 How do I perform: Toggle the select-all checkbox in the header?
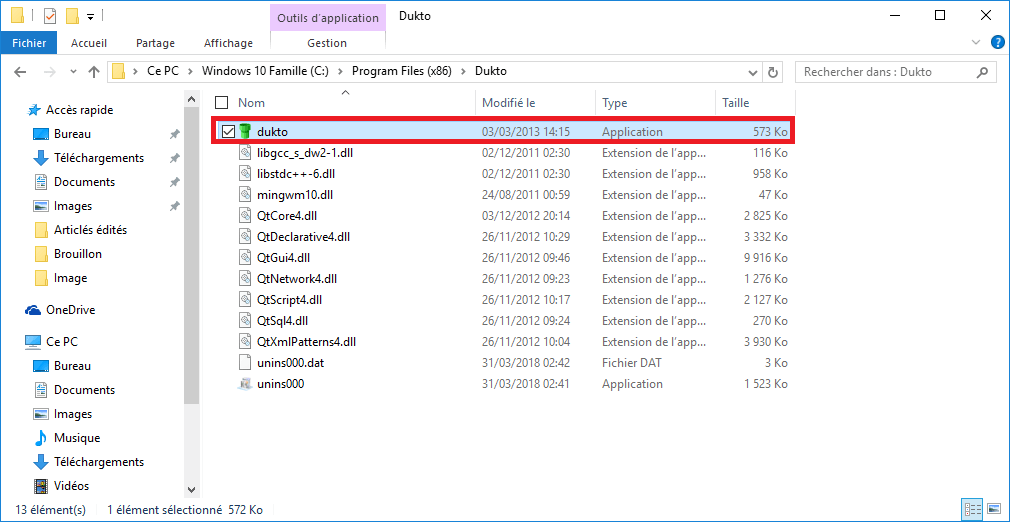[x=222, y=103]
